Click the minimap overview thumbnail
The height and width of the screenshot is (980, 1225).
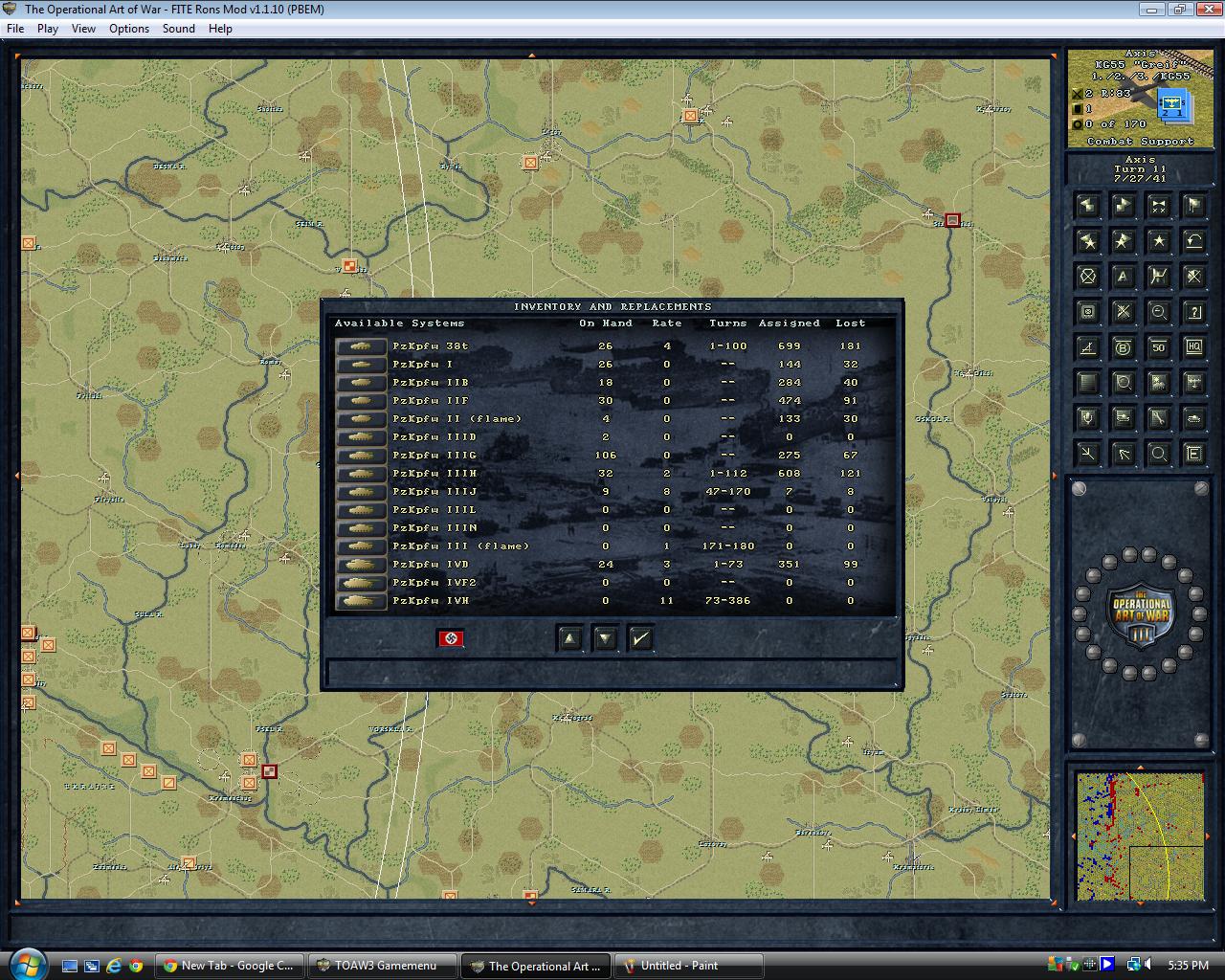(x=1140, y=836)
